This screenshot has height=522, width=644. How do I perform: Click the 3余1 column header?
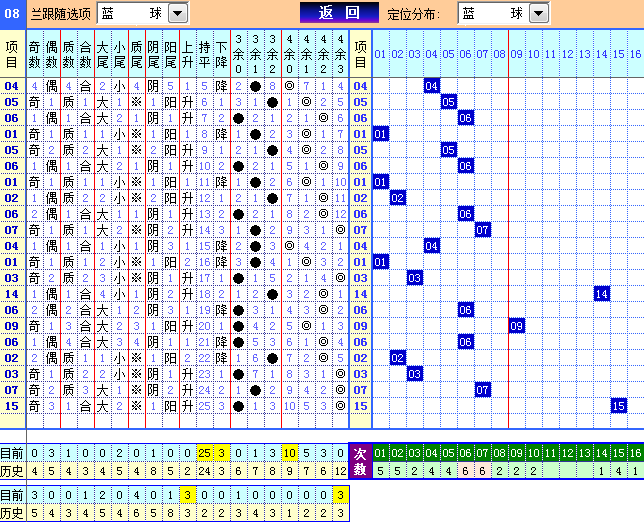(255, 54)
